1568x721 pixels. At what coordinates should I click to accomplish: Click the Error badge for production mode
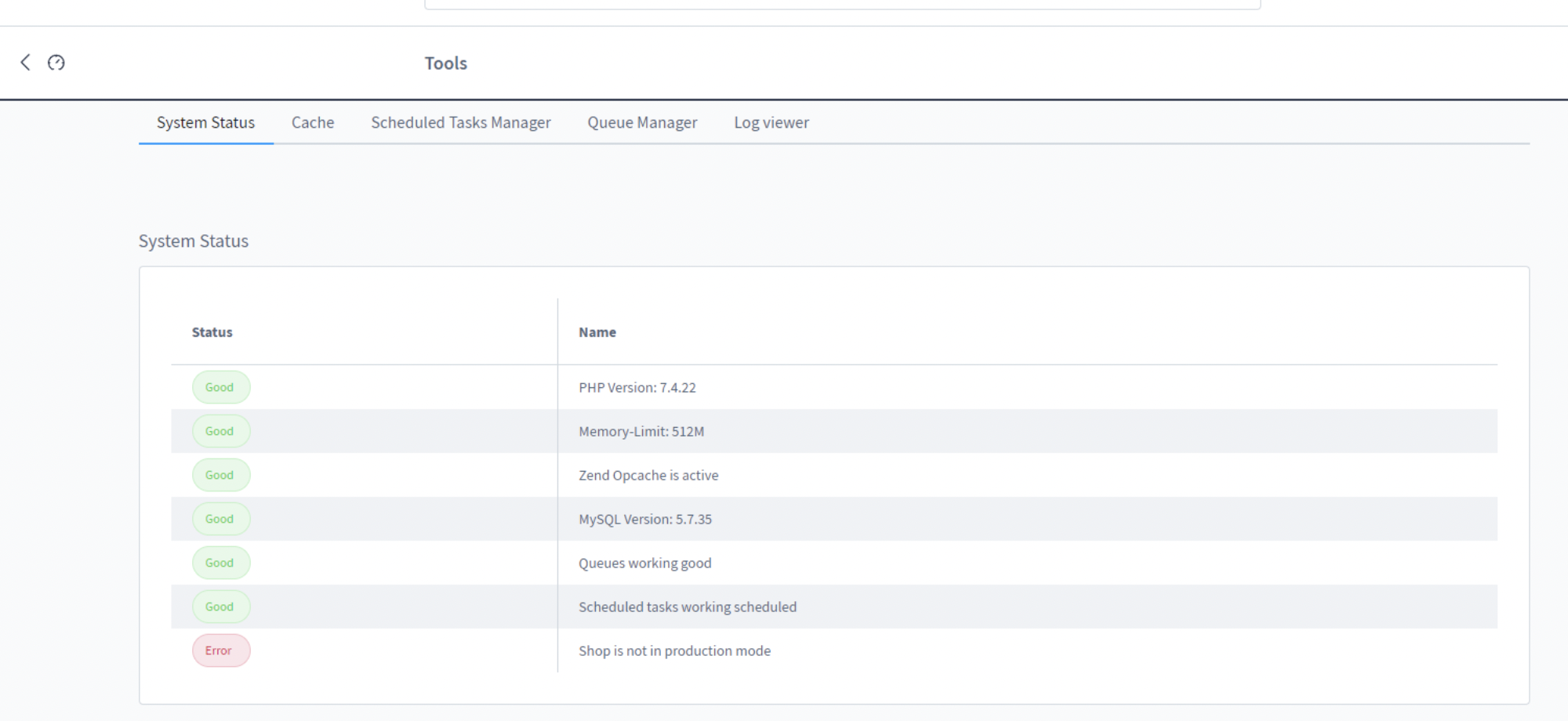[x=221, y=650]
